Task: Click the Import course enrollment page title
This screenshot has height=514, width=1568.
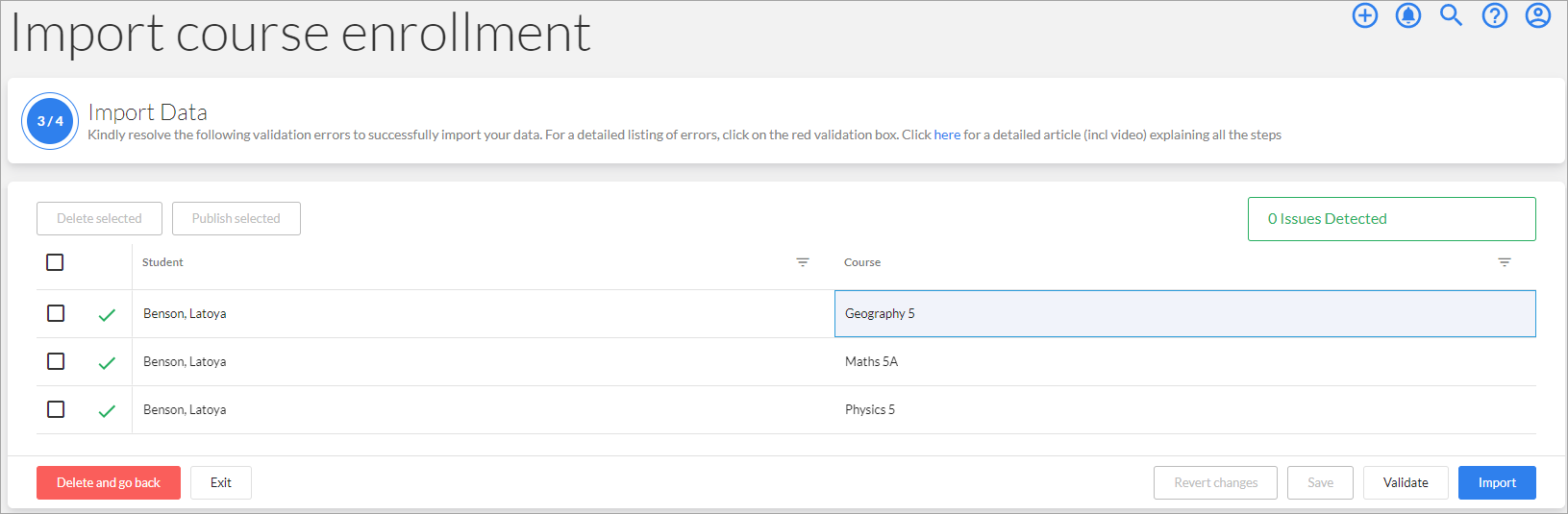Action: (300, 33)
